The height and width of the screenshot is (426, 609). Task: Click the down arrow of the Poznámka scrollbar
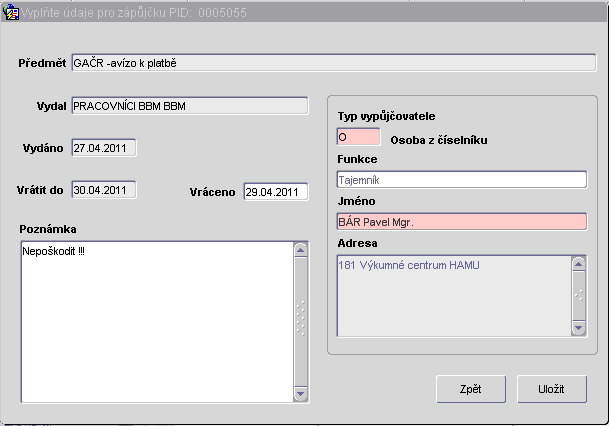301,394
